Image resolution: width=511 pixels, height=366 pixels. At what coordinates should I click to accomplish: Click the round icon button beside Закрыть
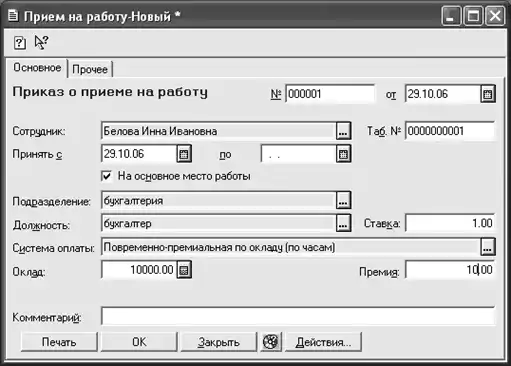point(270,342)
